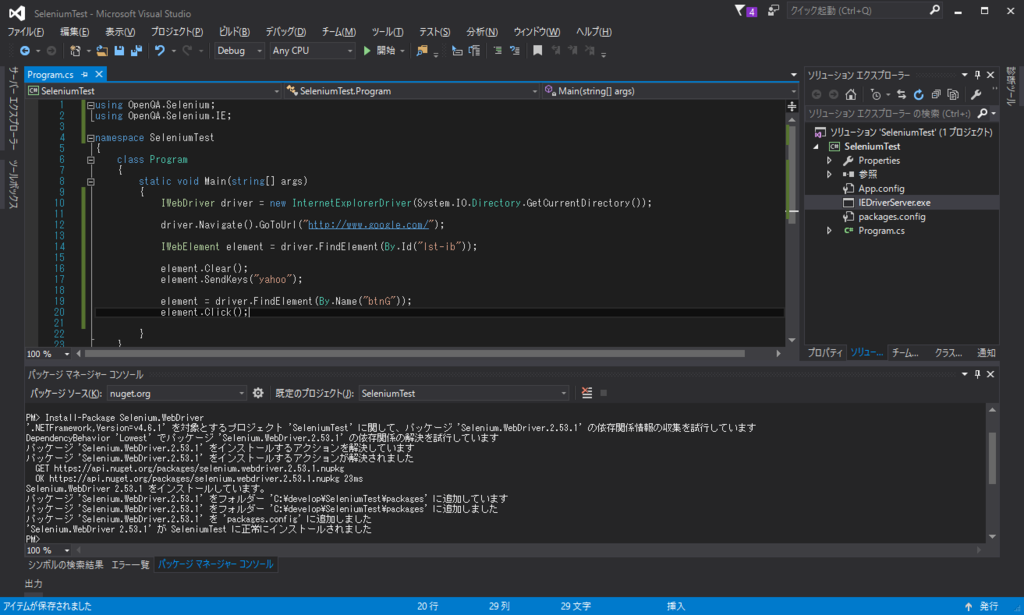Viewport: 1024px width, 615px height.
Task: Open the デバッグ(D) menu
Action: point(285,31)
